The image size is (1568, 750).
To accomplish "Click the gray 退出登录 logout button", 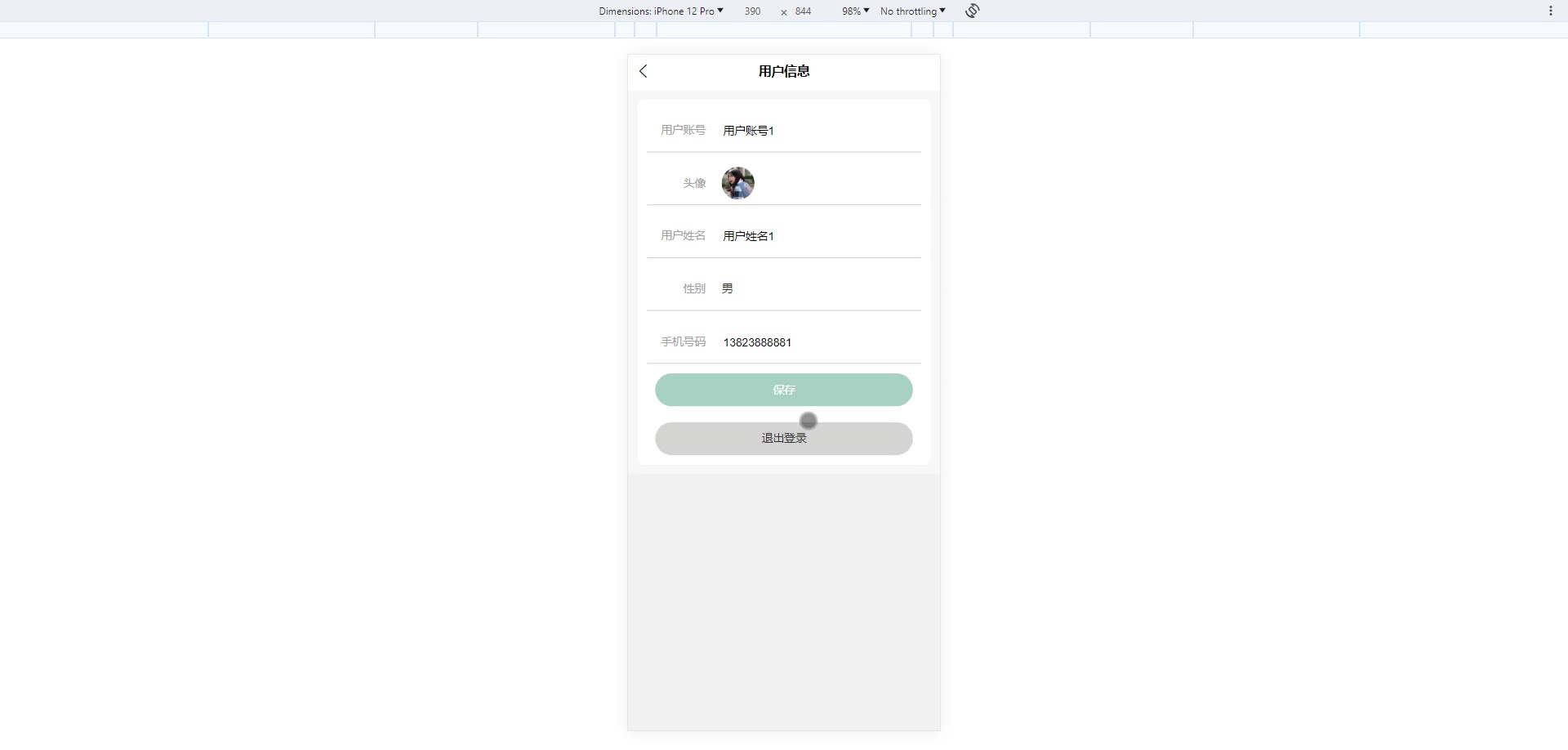I will (x=783, y=439).
